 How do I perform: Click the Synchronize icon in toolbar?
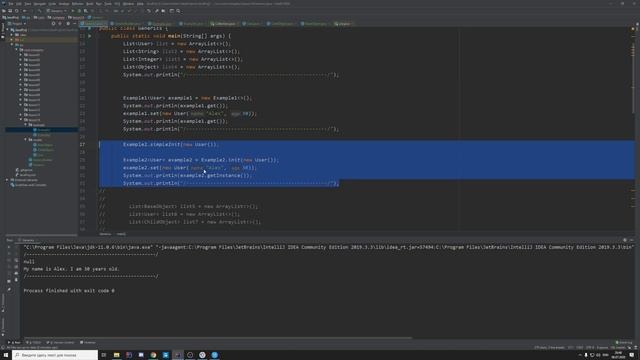point(17,11)
